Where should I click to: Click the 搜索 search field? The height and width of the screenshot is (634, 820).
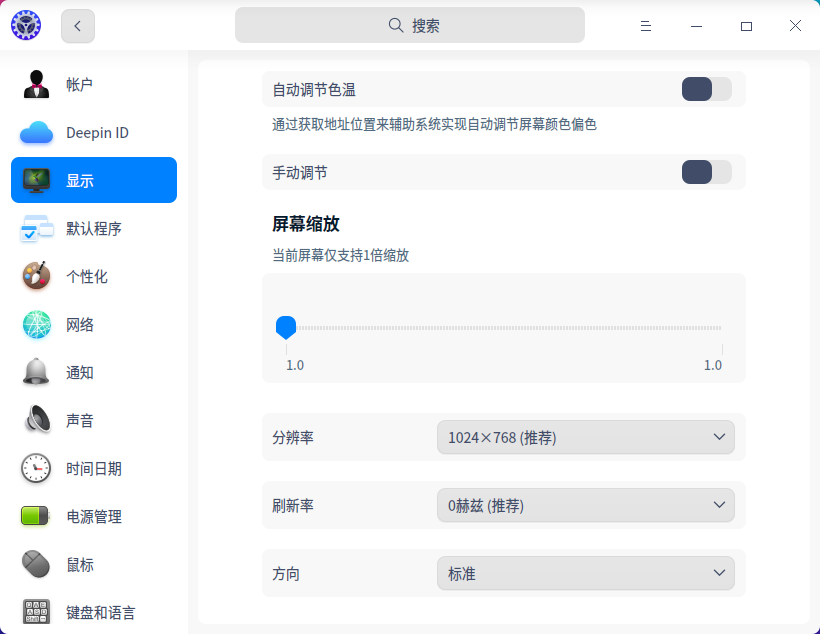(409, 24)
